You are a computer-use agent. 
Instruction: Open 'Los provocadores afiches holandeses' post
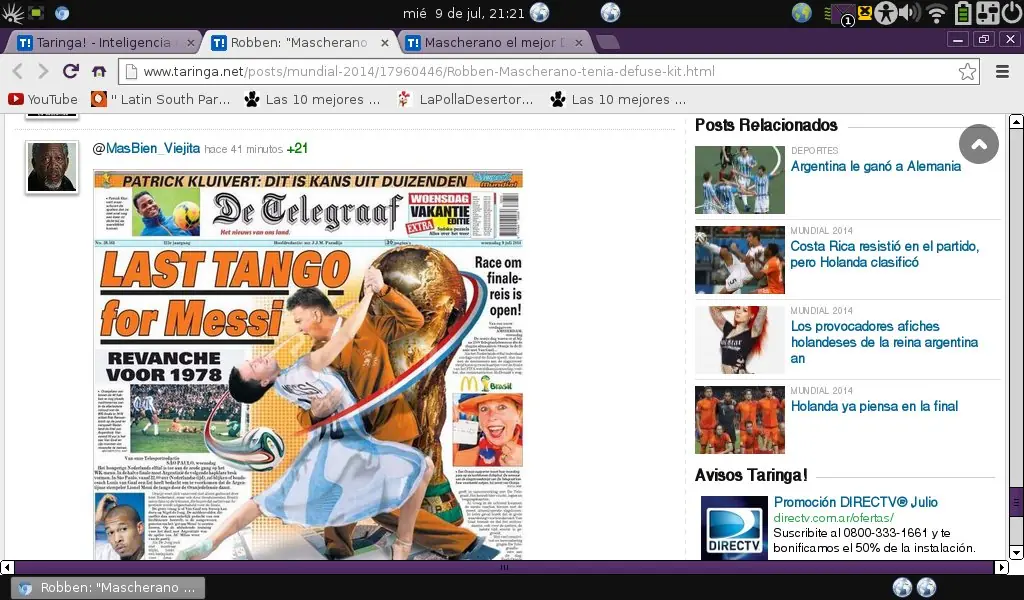(x=884, y=342)
